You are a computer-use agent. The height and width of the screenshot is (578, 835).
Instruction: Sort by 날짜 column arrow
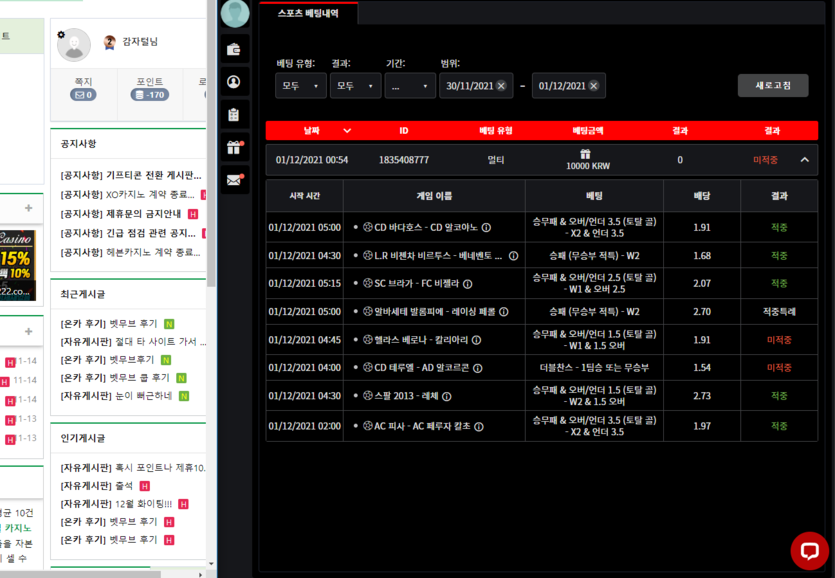tap(347, 131)
